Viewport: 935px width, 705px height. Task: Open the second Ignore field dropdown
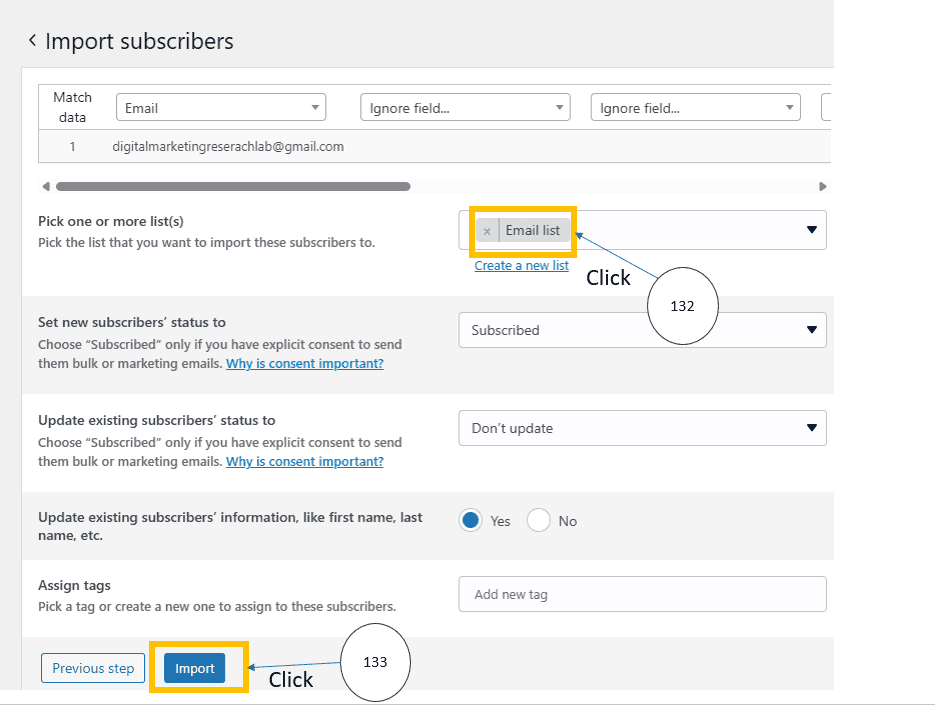(x=695, y=108)
